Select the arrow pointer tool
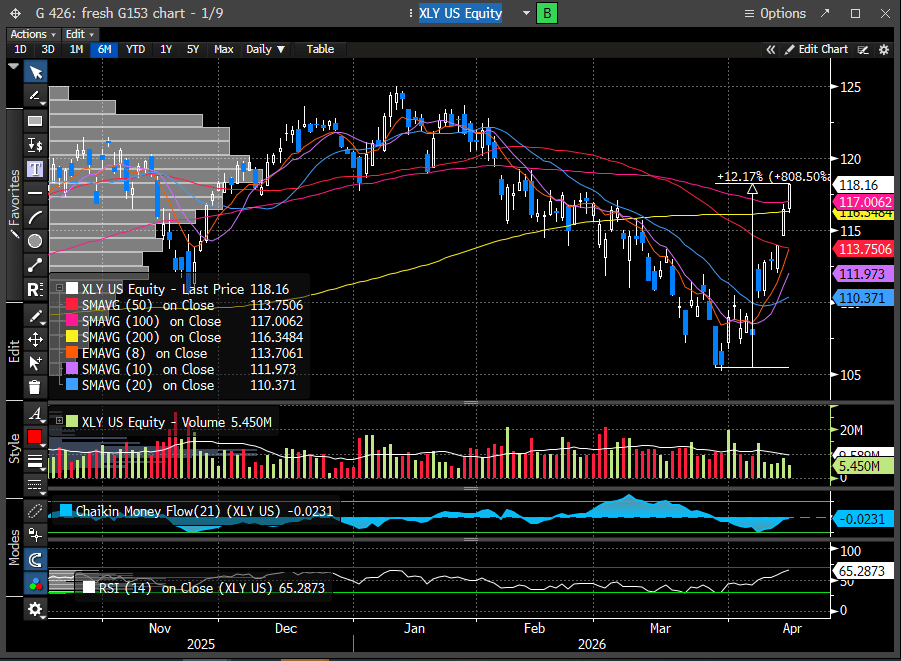Image resolution: width=901 pixels, height=661 pixels. coord(35,72)
